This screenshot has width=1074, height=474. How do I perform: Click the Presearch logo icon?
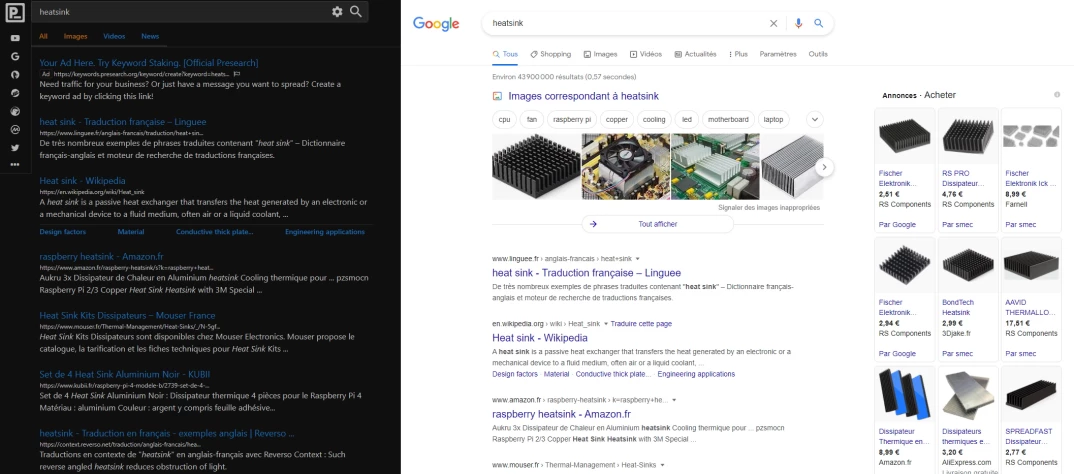point(15,12)
